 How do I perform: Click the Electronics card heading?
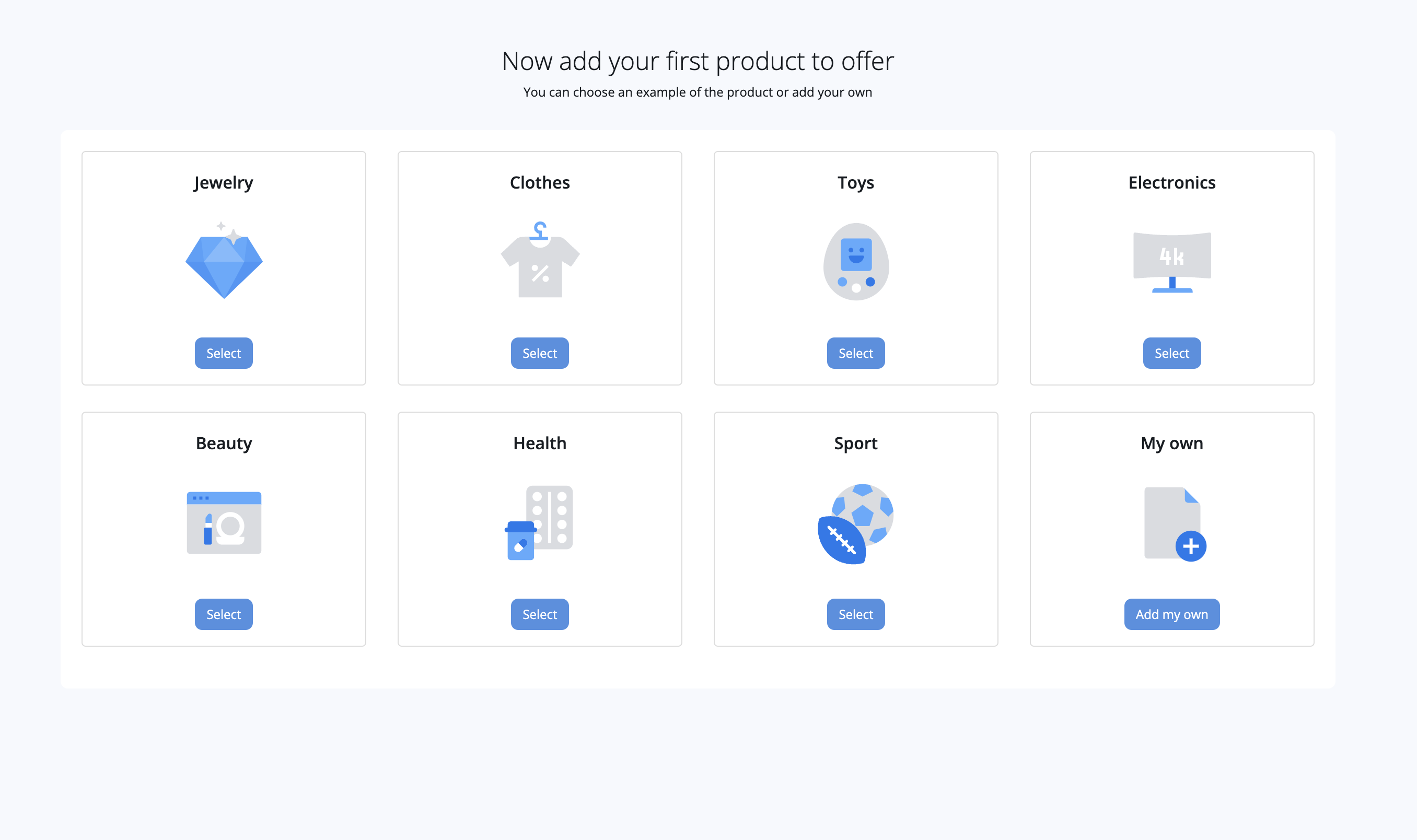coord(1171,182)
